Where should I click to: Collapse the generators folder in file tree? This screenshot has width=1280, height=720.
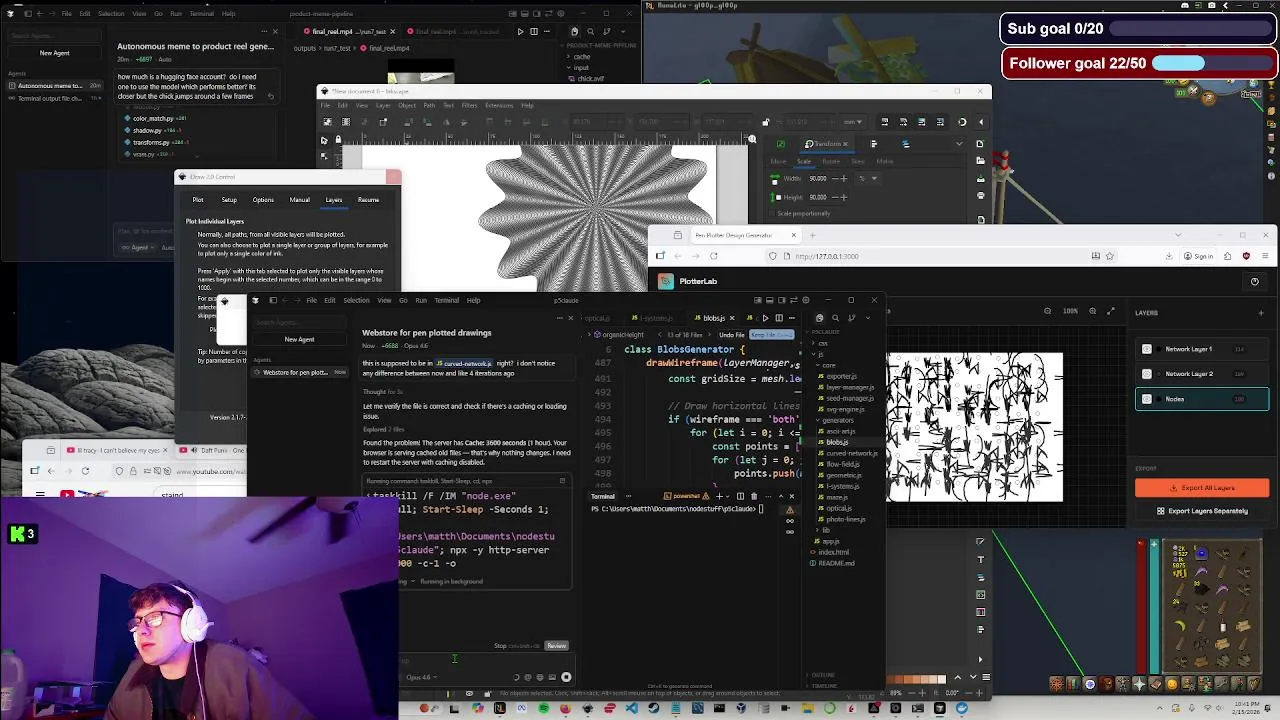tap(836, 420)
